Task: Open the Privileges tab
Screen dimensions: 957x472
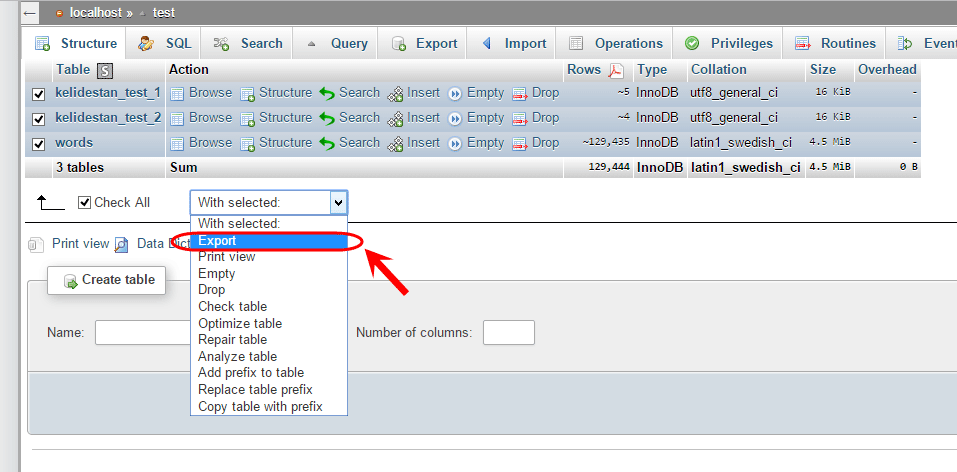Action: [728, 43]
